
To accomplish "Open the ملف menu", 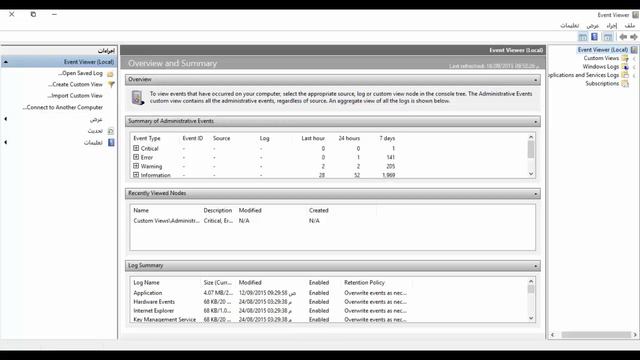I will (x=630, y=25).
